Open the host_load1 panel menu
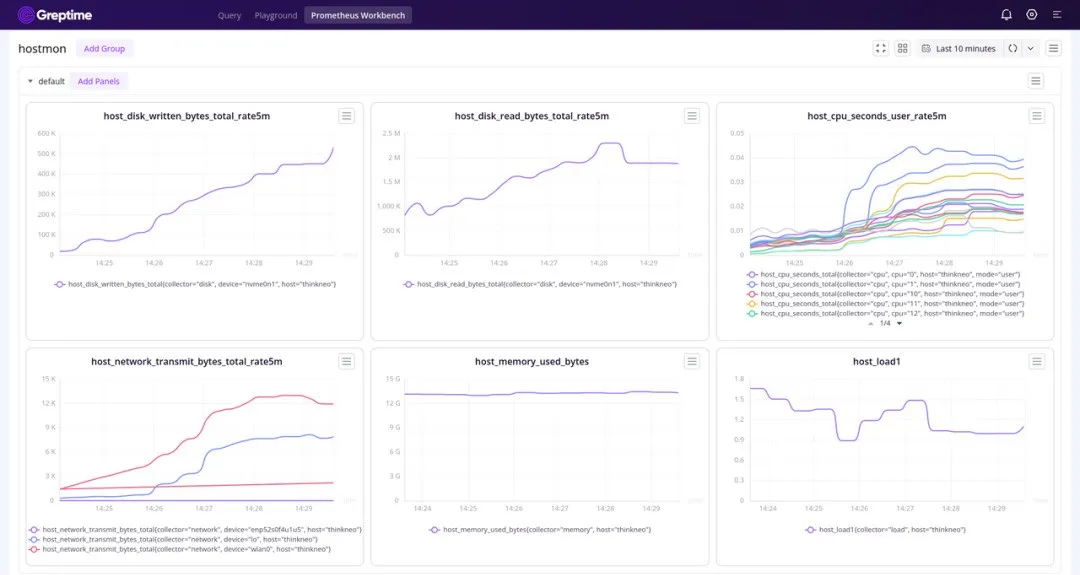The height and width of the screenshot is (575, 1080). (x=1037, y=361)
